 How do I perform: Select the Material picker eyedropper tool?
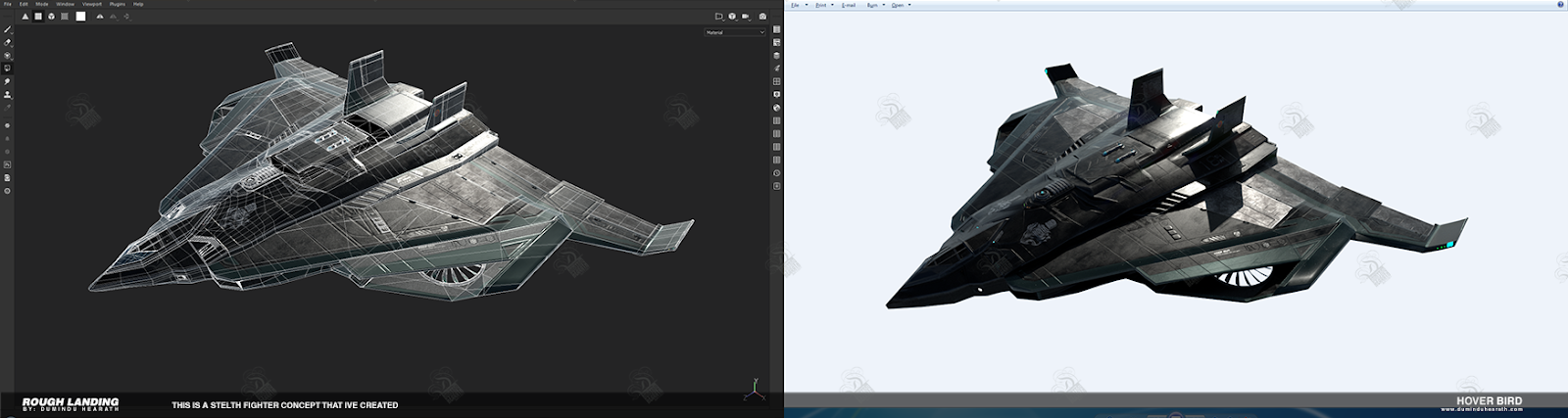[8, 108]
